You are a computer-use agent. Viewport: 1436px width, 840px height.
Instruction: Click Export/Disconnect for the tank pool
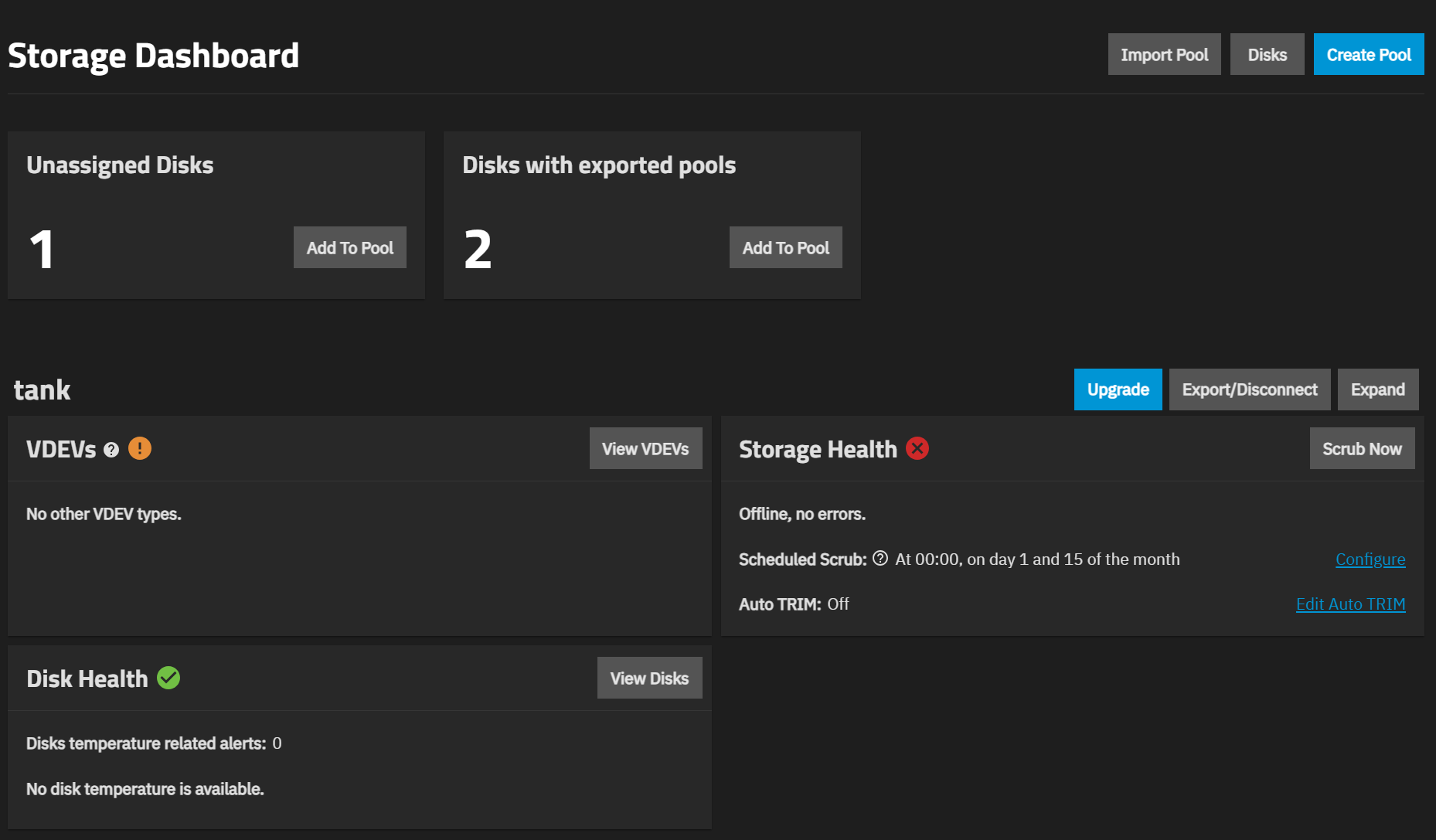[x=1250, y=389]
